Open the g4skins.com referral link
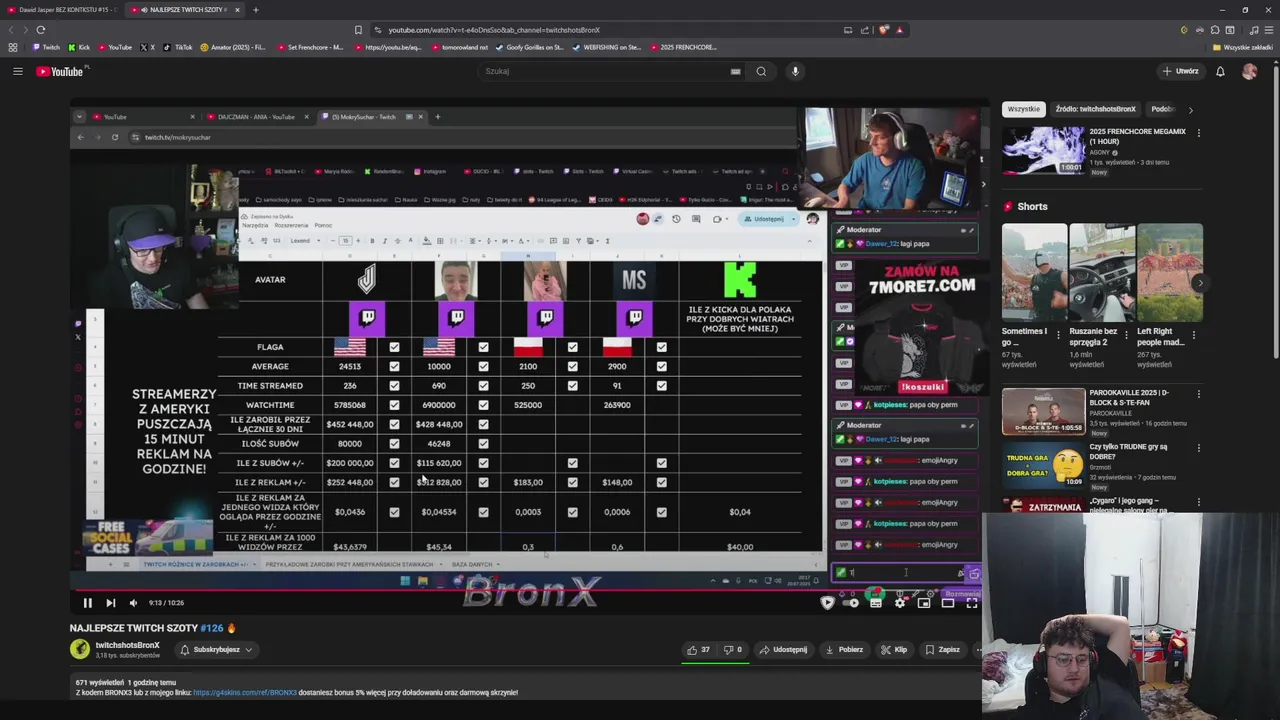This screenshot has width=1280, height=720. coord(245,692)
